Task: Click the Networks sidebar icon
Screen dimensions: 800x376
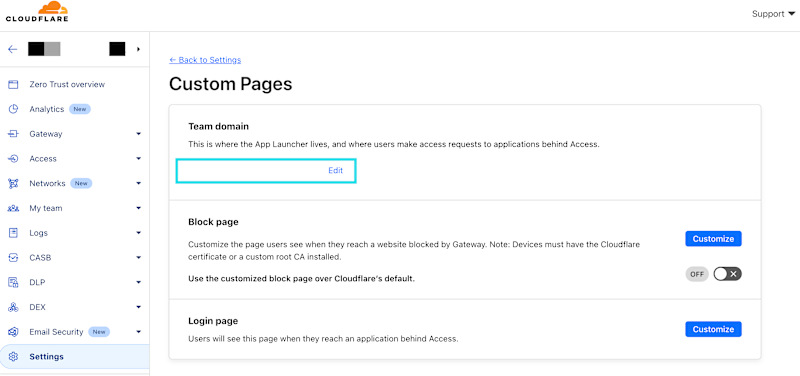Action: point(13,183)
